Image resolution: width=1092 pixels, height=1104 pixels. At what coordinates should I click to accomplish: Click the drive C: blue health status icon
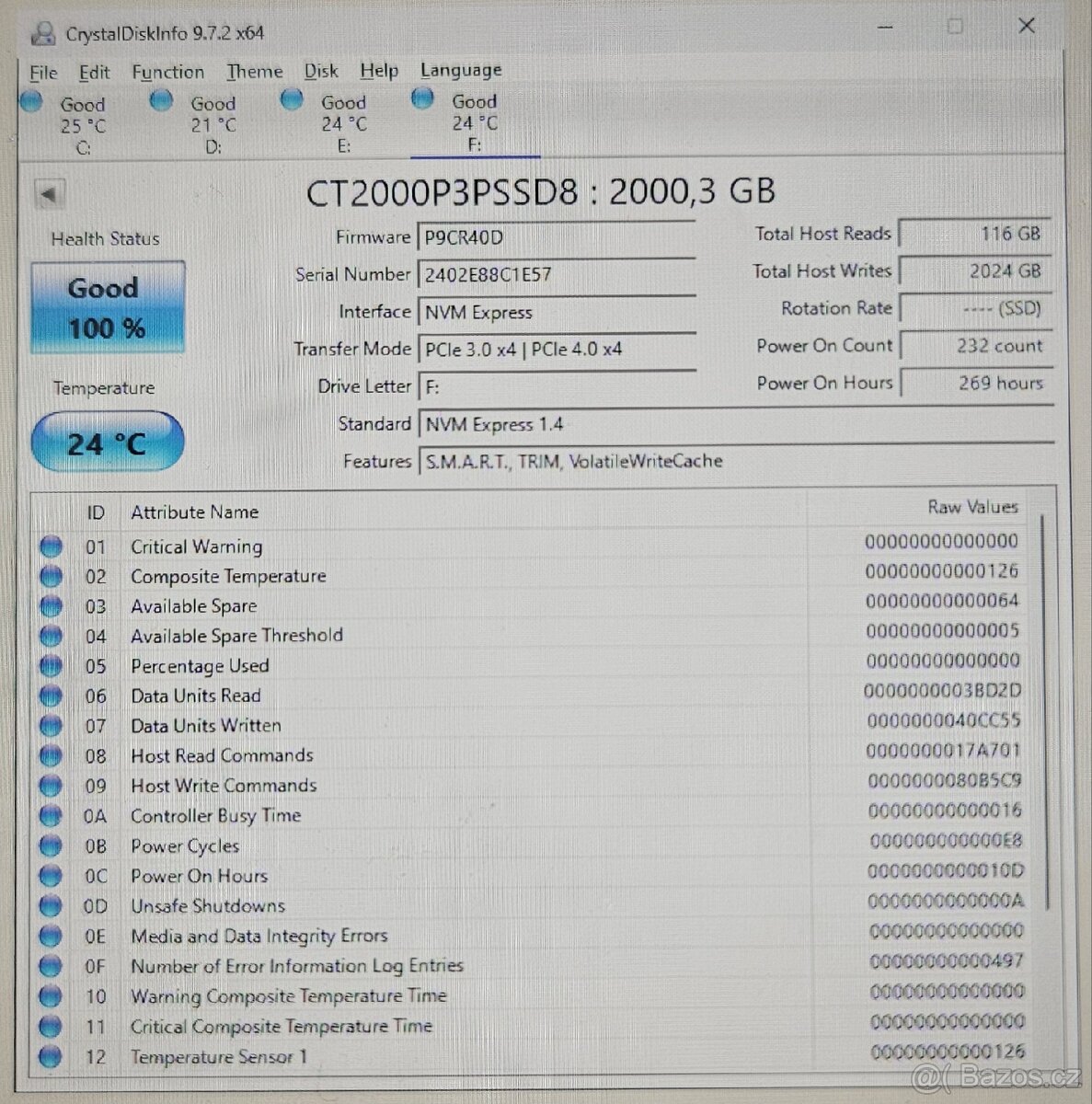[30, 101]
